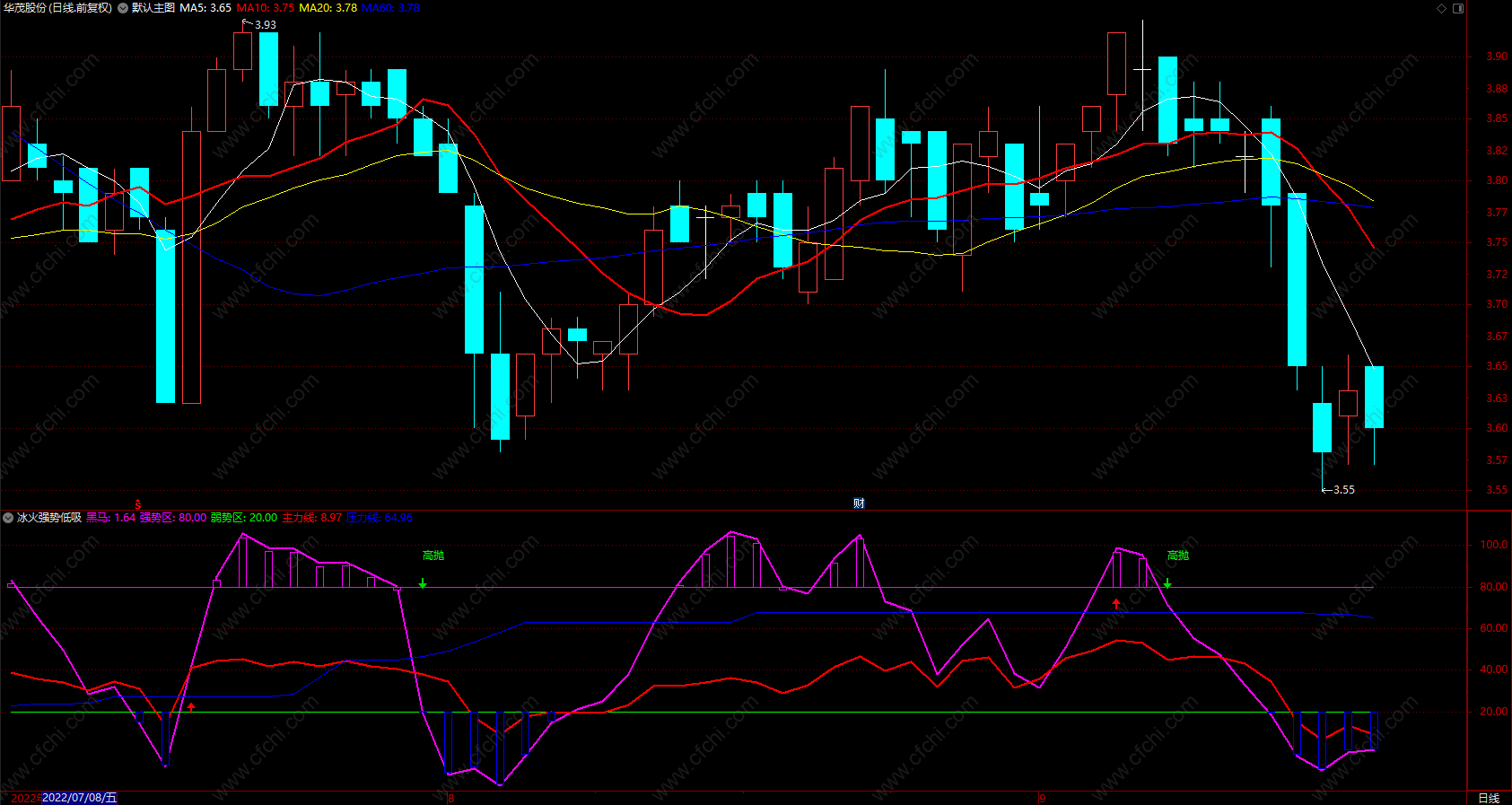Click the first 高抛 text label
The width and height of the screenshot is (1512, 805).
433,556
